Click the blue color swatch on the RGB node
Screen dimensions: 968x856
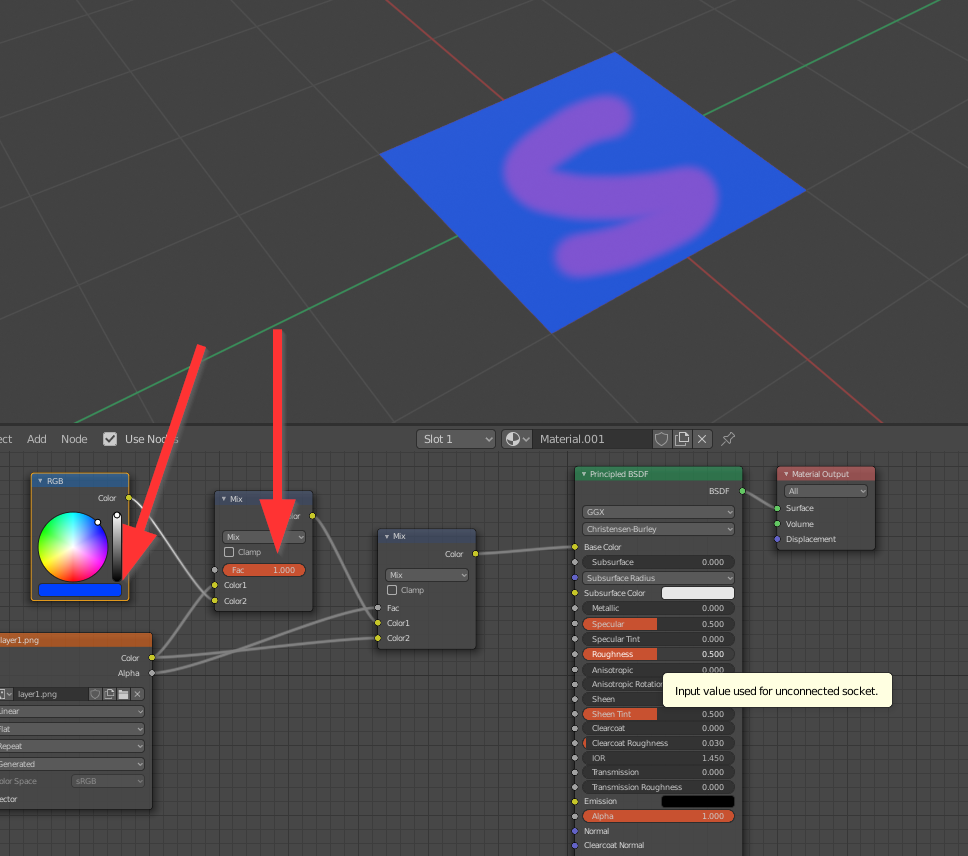78,591
